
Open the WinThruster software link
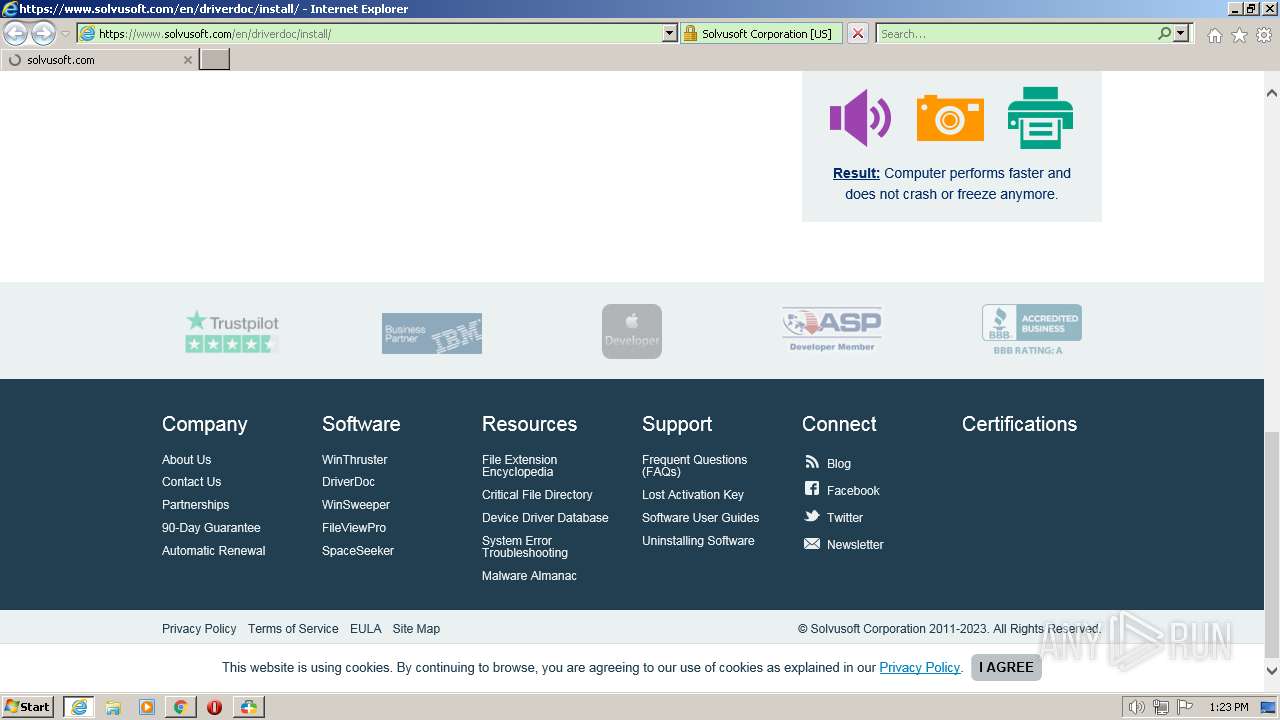coord(355,460)
